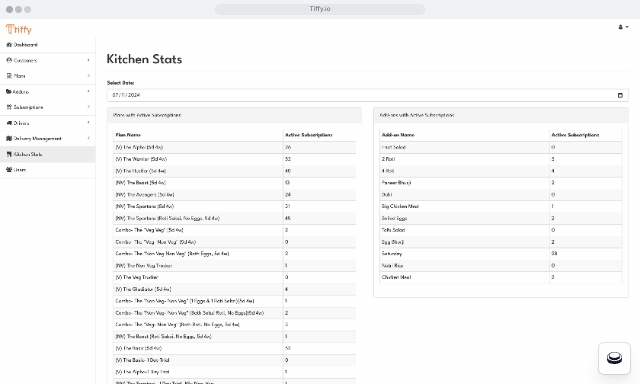Open the chat widget bubble

coord(614,358)
